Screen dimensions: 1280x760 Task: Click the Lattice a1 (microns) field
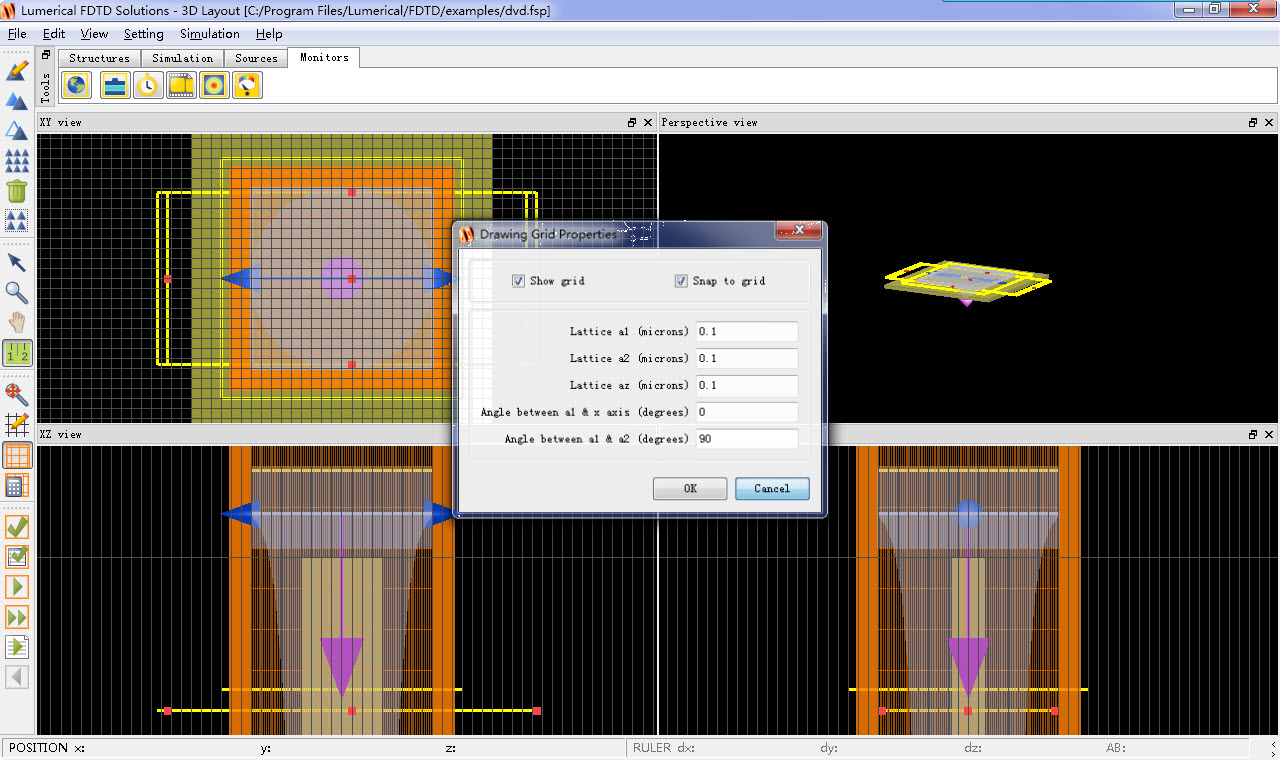pyautogui.click(x=747, y=331)
